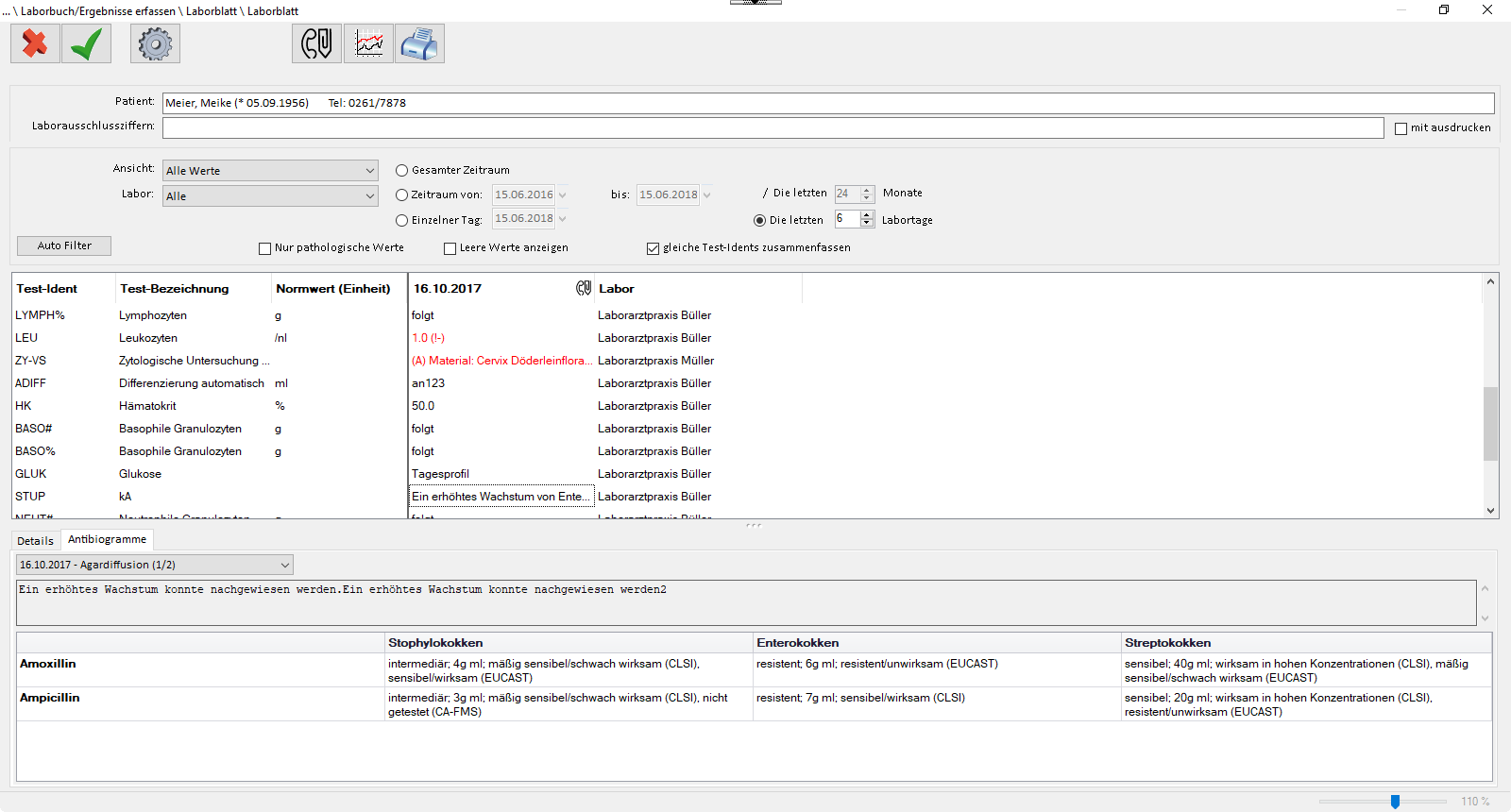Open the 'bis' date dropdown
Image resolution: width=1511 pixels, height=812 pixels.
click(706, 195)
